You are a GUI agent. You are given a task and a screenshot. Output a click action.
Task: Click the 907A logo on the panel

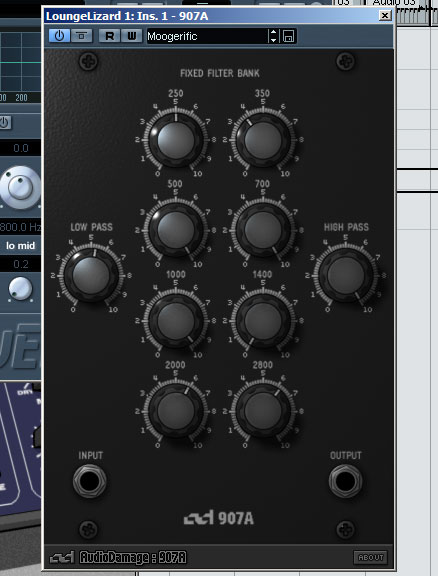(x=219, y=518)
